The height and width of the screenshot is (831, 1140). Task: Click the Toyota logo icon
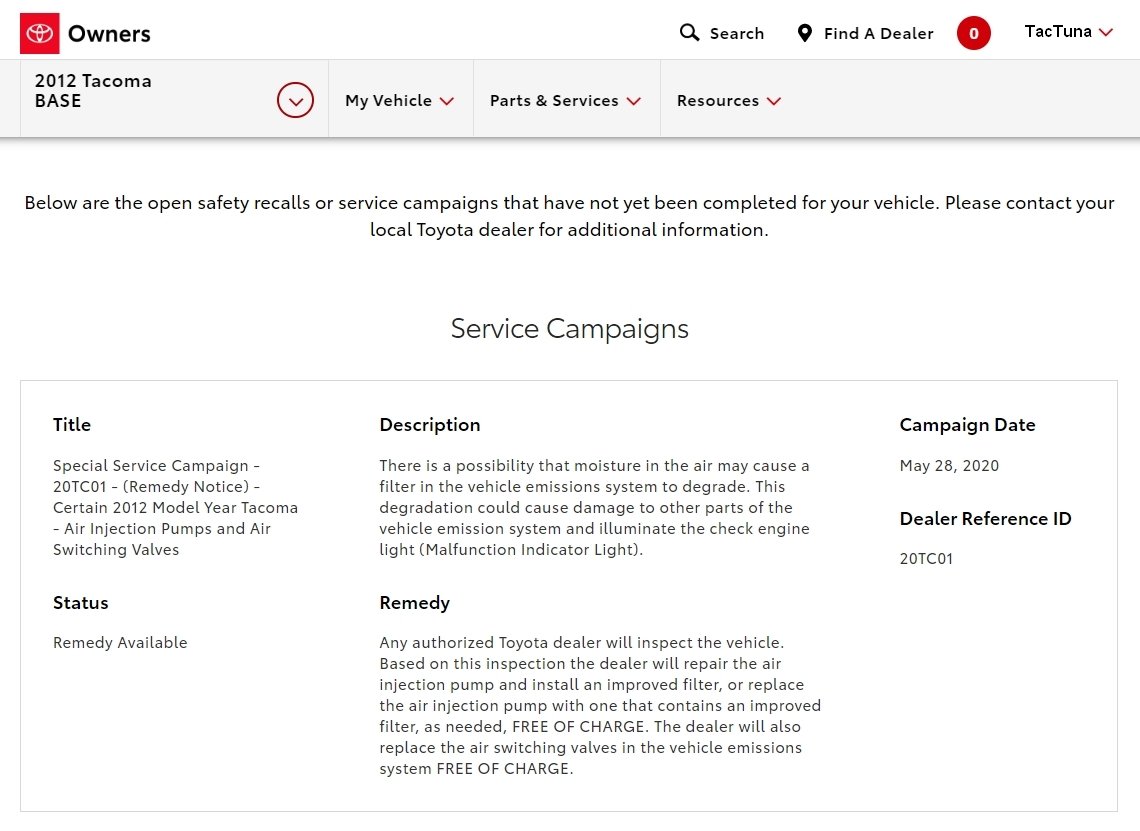39,33
